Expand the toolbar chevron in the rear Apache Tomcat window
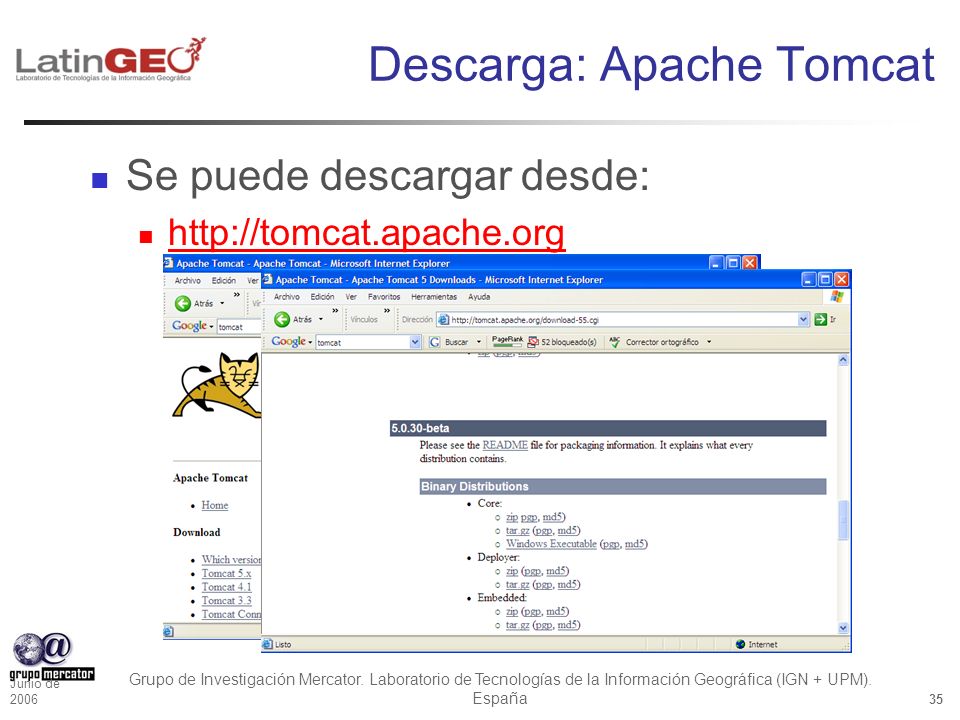The width and height of the screenshot is (960, 720). tap(236, 295)
